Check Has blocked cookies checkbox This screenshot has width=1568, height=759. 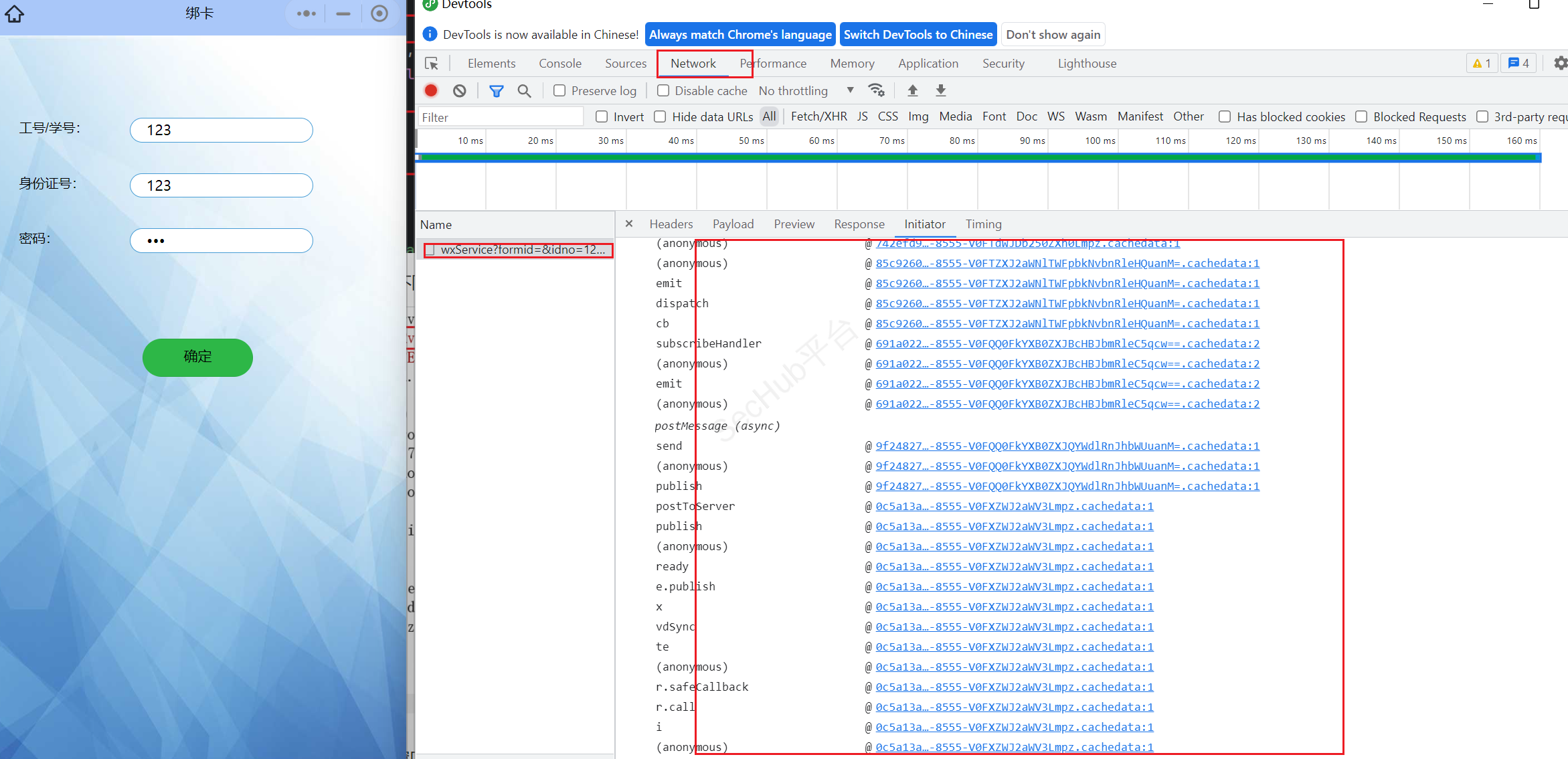[1225, 116]
